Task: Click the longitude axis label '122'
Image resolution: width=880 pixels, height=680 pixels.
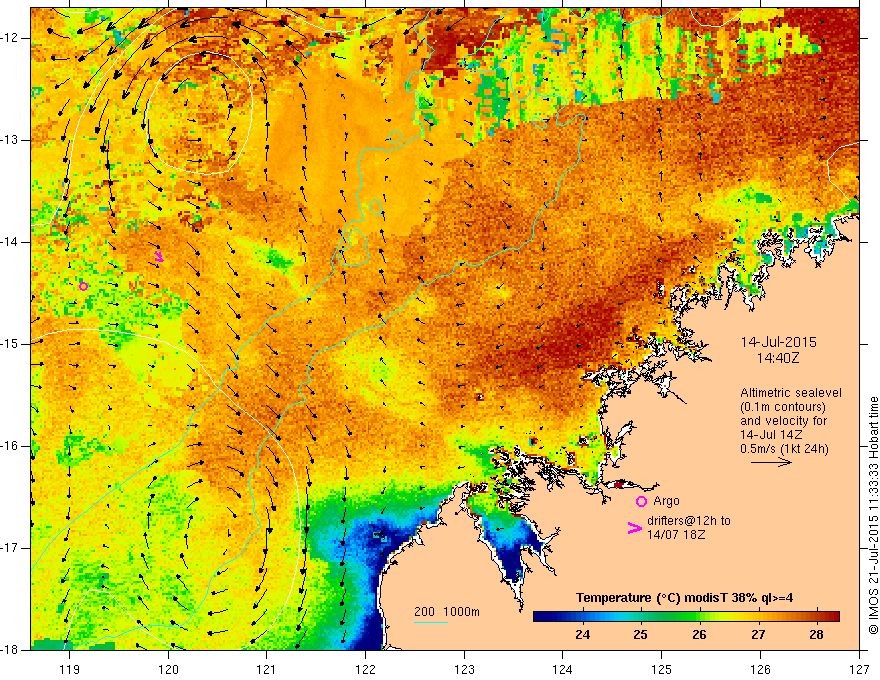Action: point(365,669)
